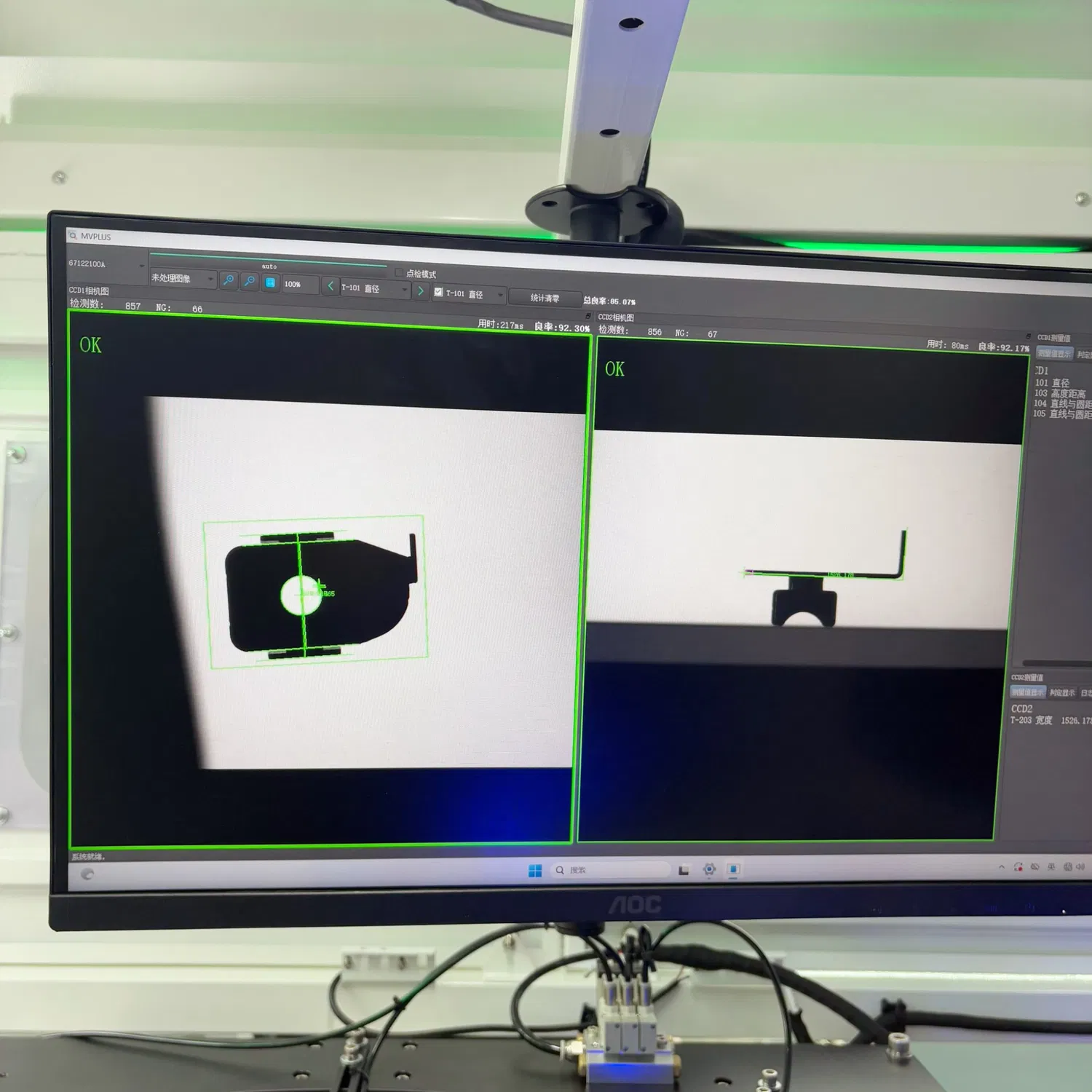Enable the 点检模式 checkbox

tap(399, 273)
